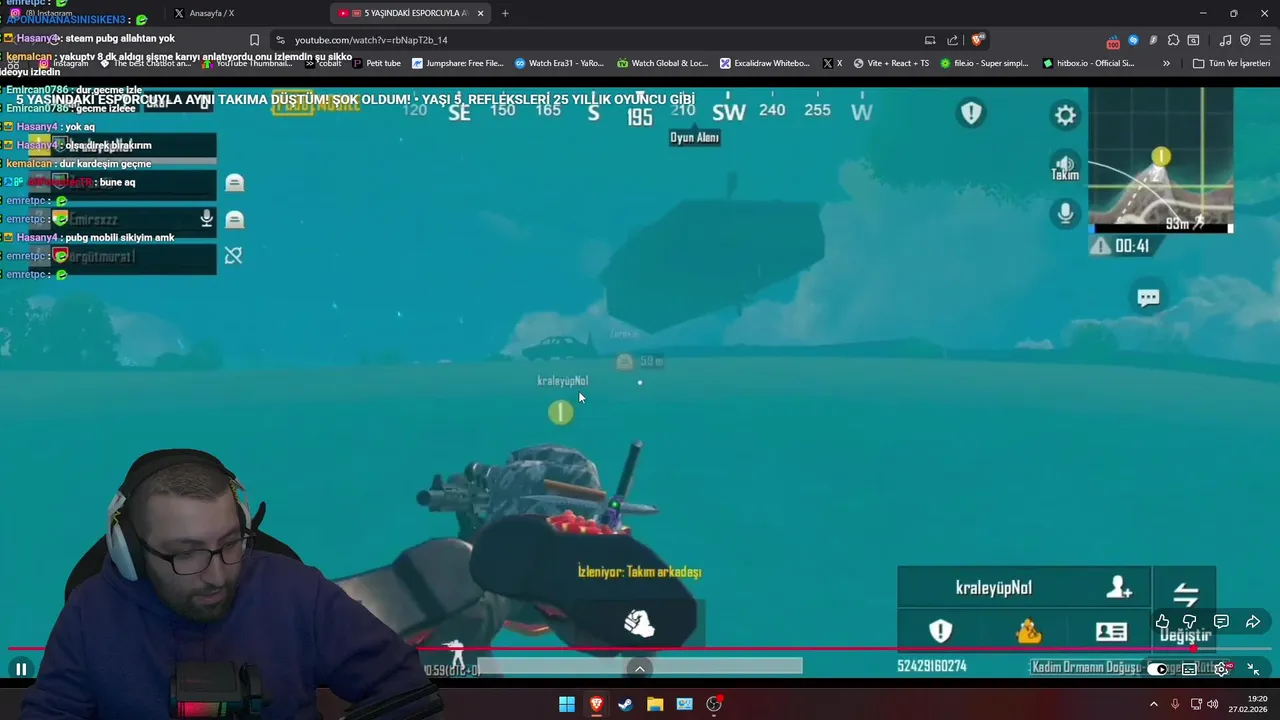Open the in-game chat bubble

[x=1148, y=297]
